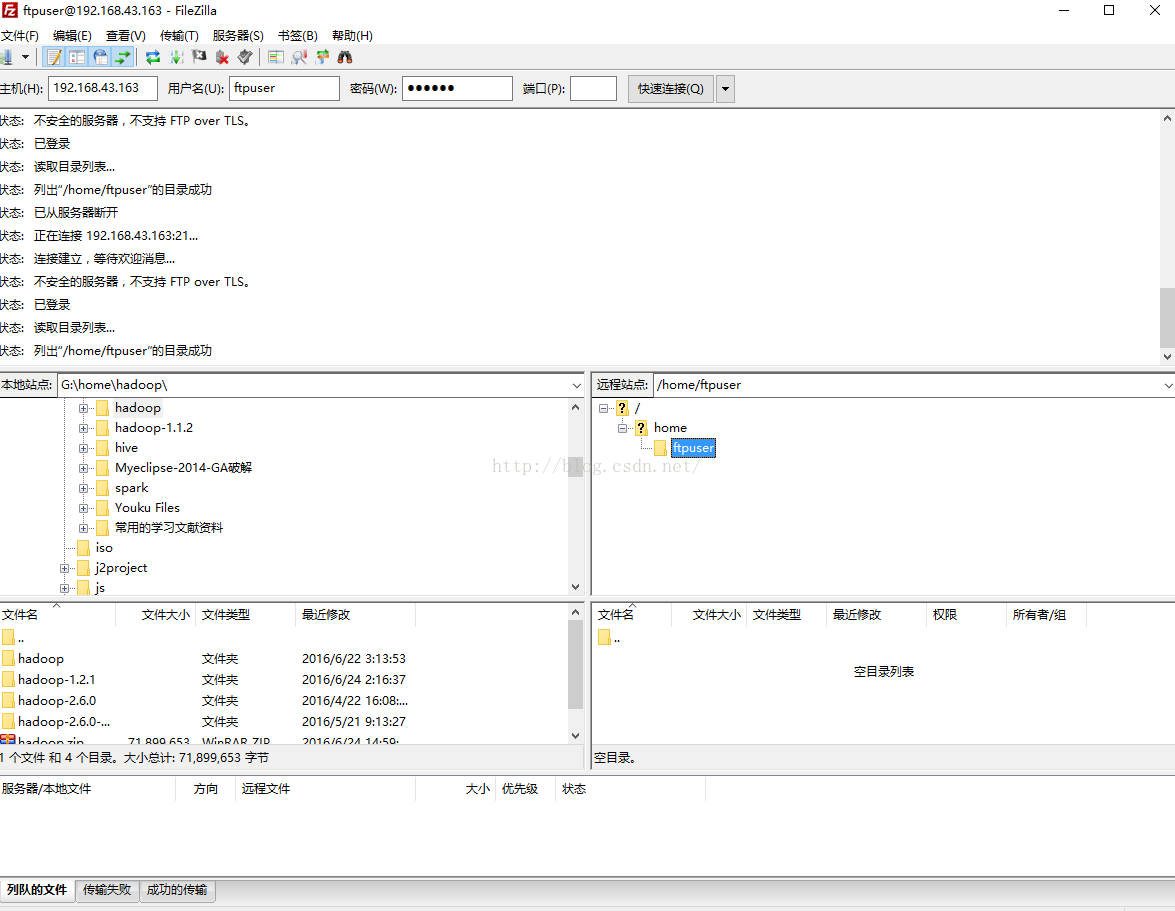Screen dimensions: 1175x911
Task: Open the 编辑(E) menu
Action: point(72,35)
